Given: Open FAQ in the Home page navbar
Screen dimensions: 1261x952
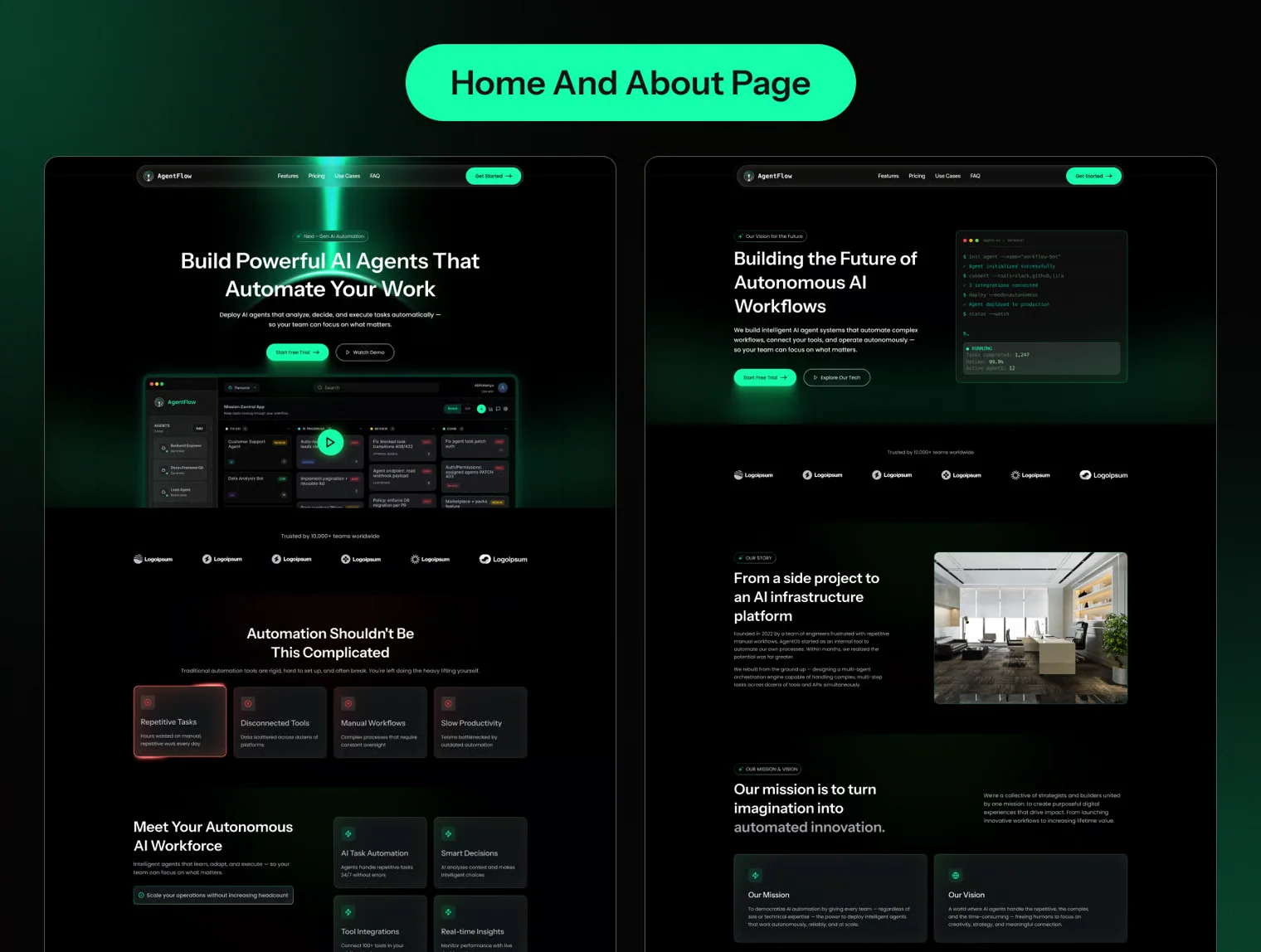Looking at the screenshot, I should pyautogui.click(x=375, y=176).
